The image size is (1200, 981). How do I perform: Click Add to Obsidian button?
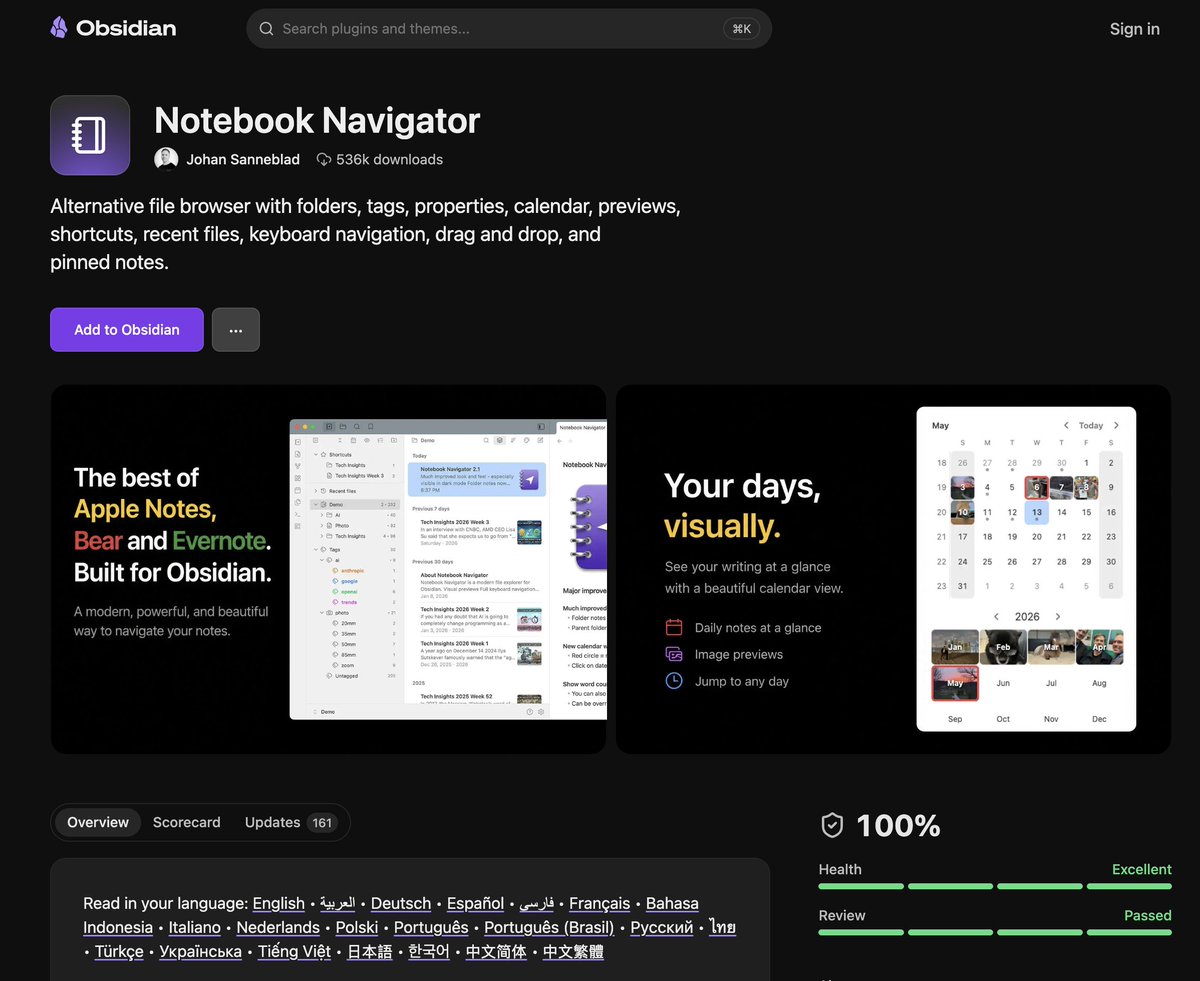click(x=127, y=330)
